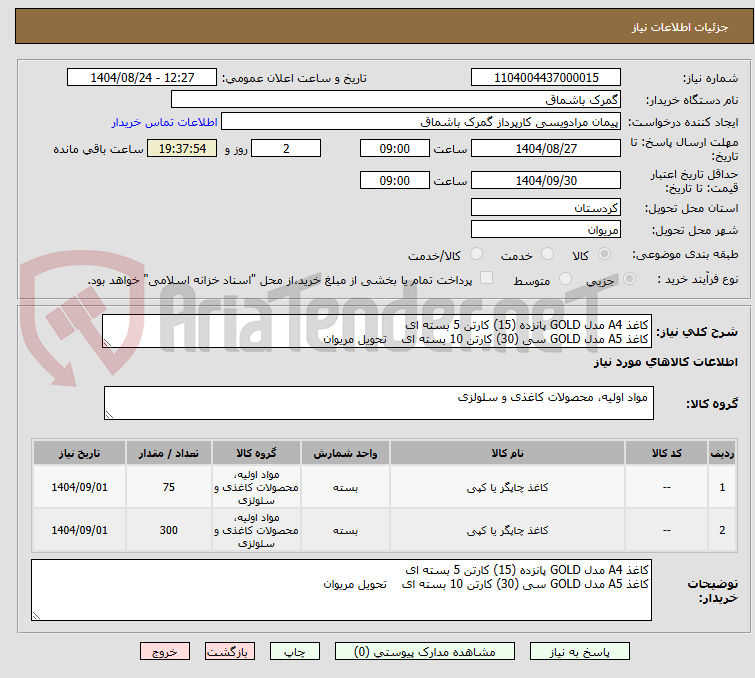Screen dimensions: 755x678
Task: Select the خدمت radio button
Action: point(547,254)
